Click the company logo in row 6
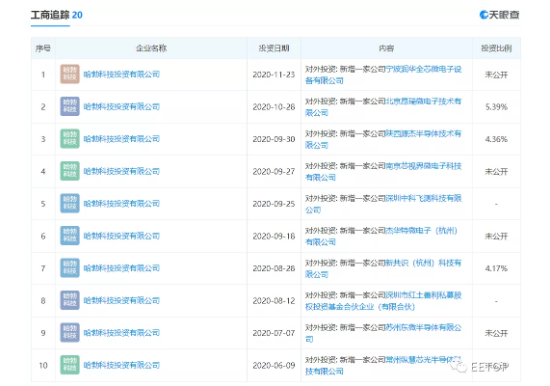 coord(70,235)
